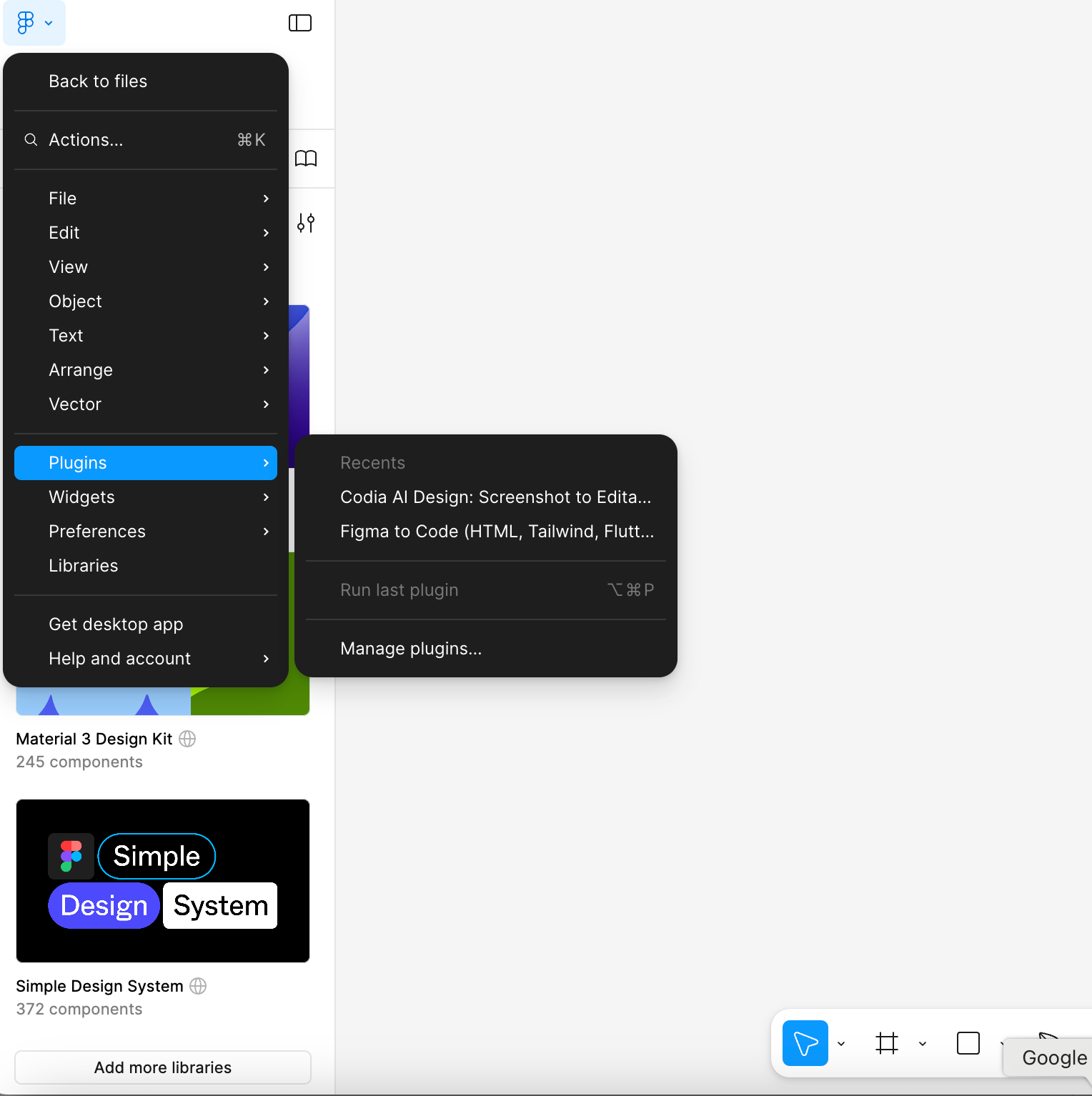This screenshot has height=1096, width=1092.
Task: Click the search magnifier icon beside Actions
Action: click(x=31, y=140)
